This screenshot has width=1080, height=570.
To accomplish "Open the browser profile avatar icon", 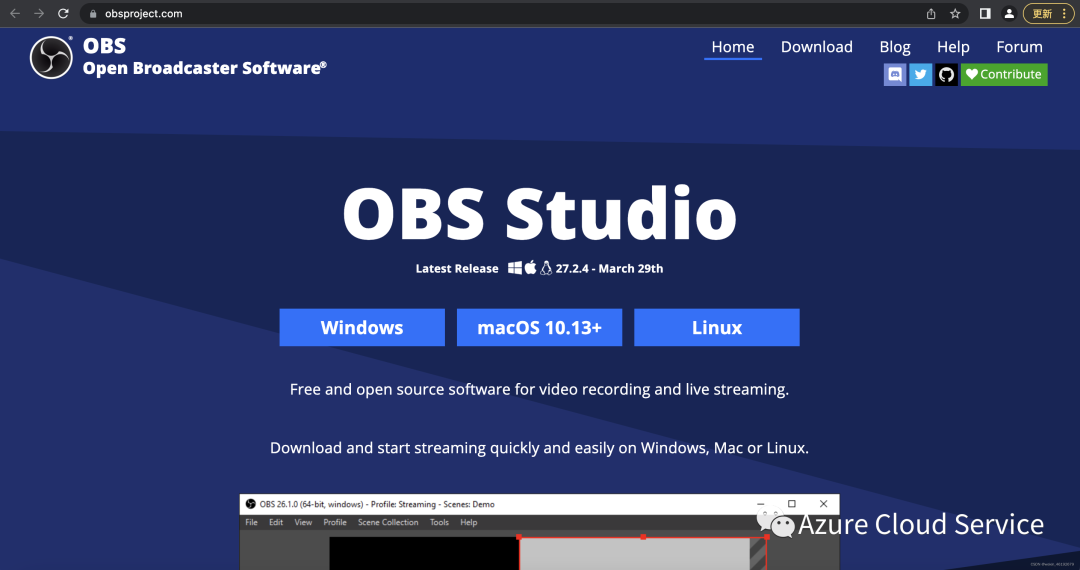I will click(x=1009, y=14).
